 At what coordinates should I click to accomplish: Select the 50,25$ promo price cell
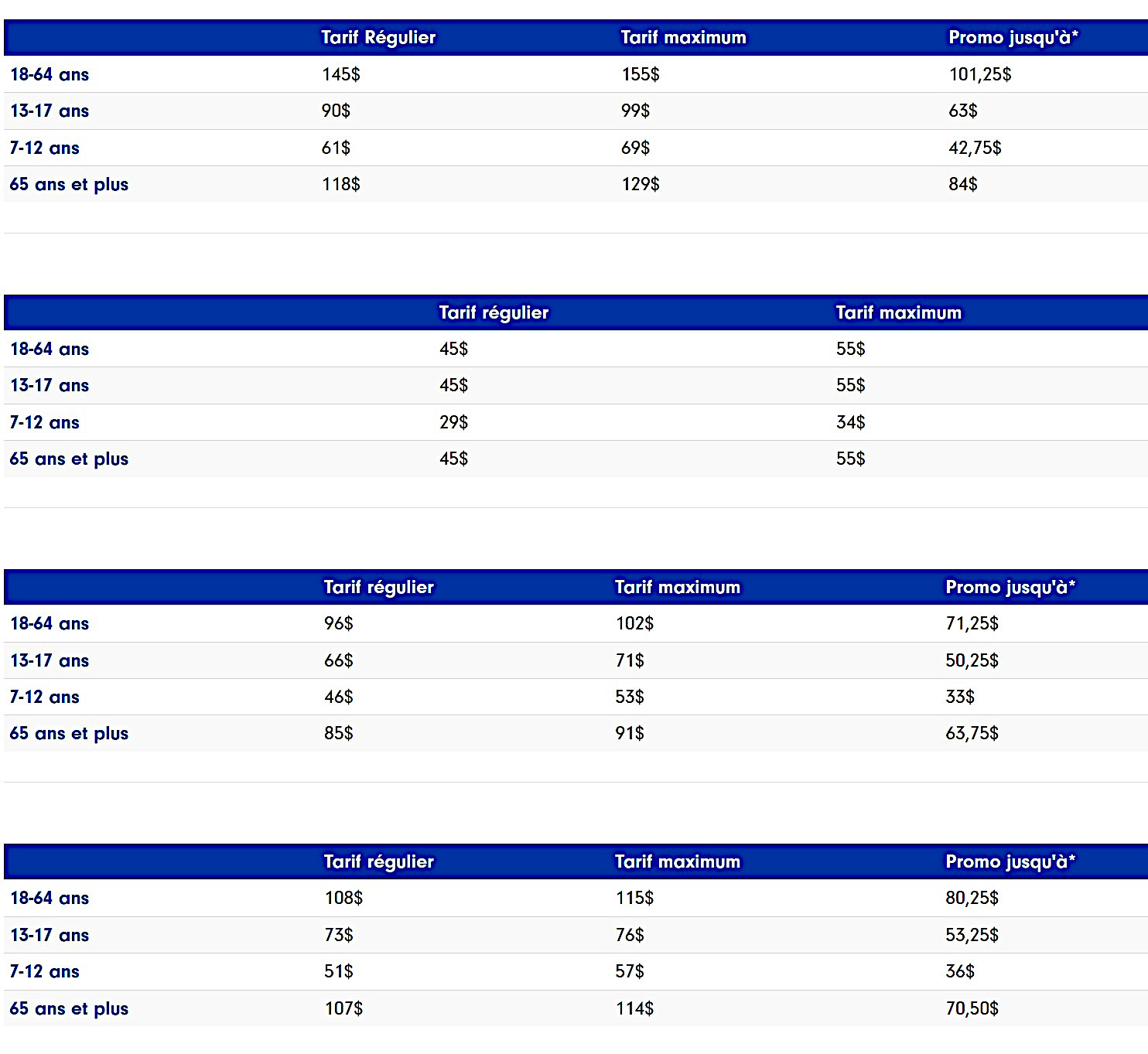click(972, 660)
